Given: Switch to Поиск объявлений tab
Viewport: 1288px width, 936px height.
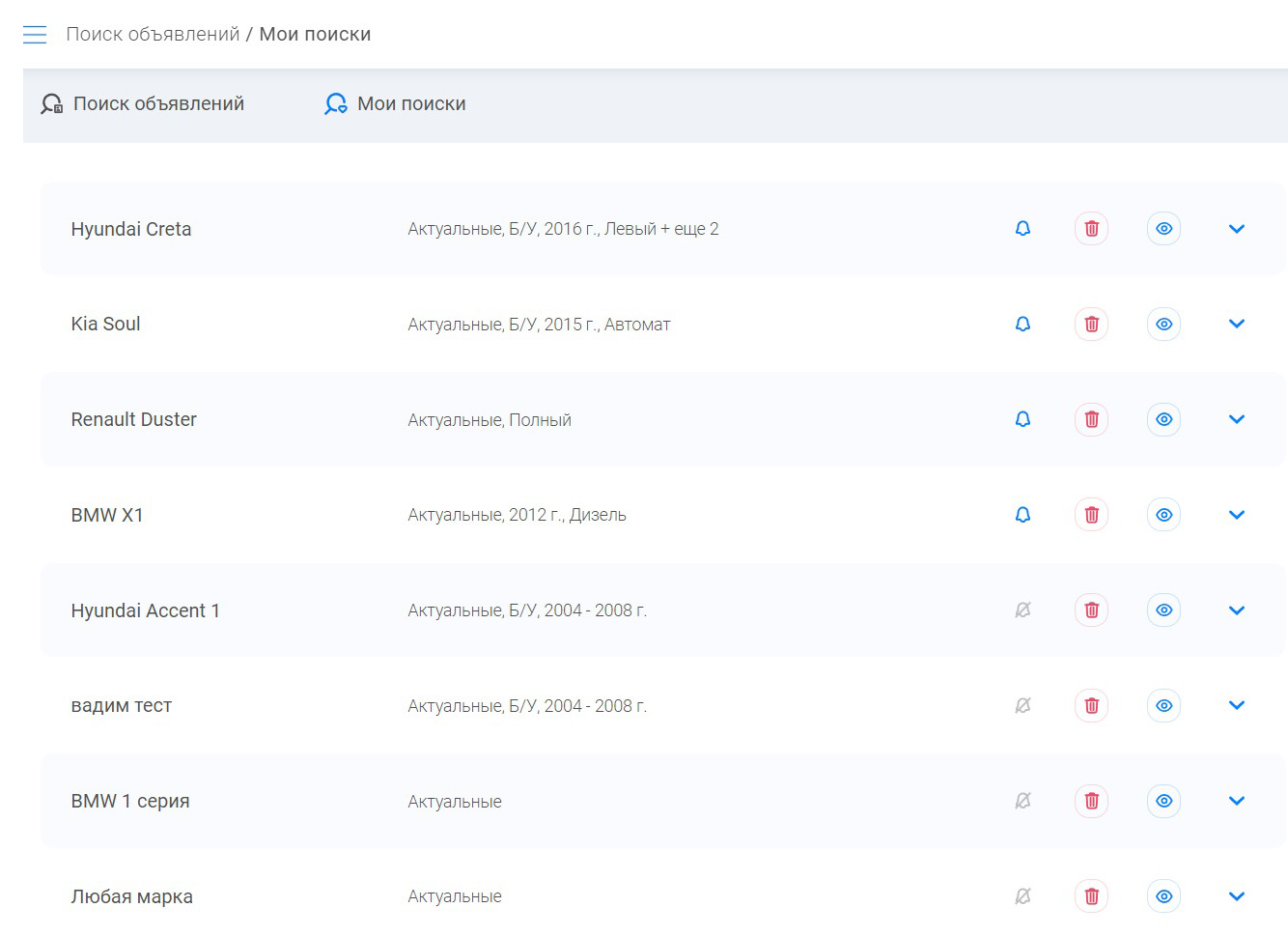Looking at the screenshot, I should point(142,103).
